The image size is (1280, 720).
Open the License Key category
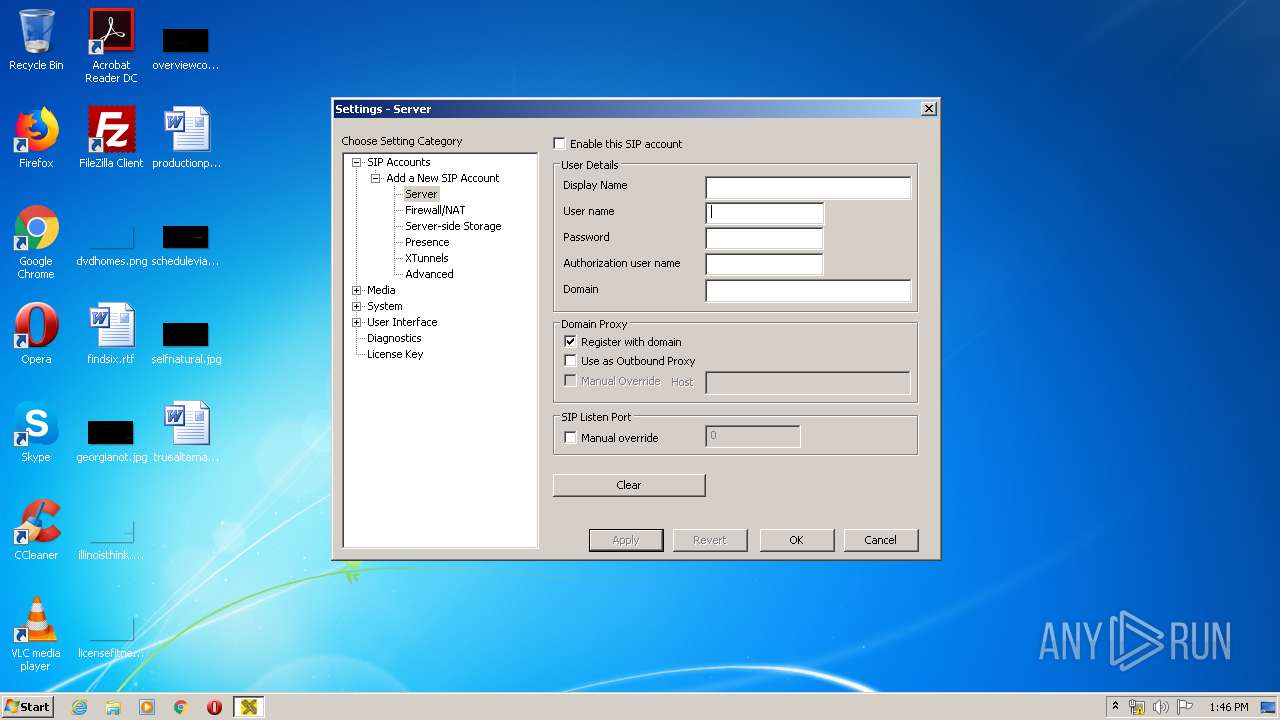click(x=395, y=354)
